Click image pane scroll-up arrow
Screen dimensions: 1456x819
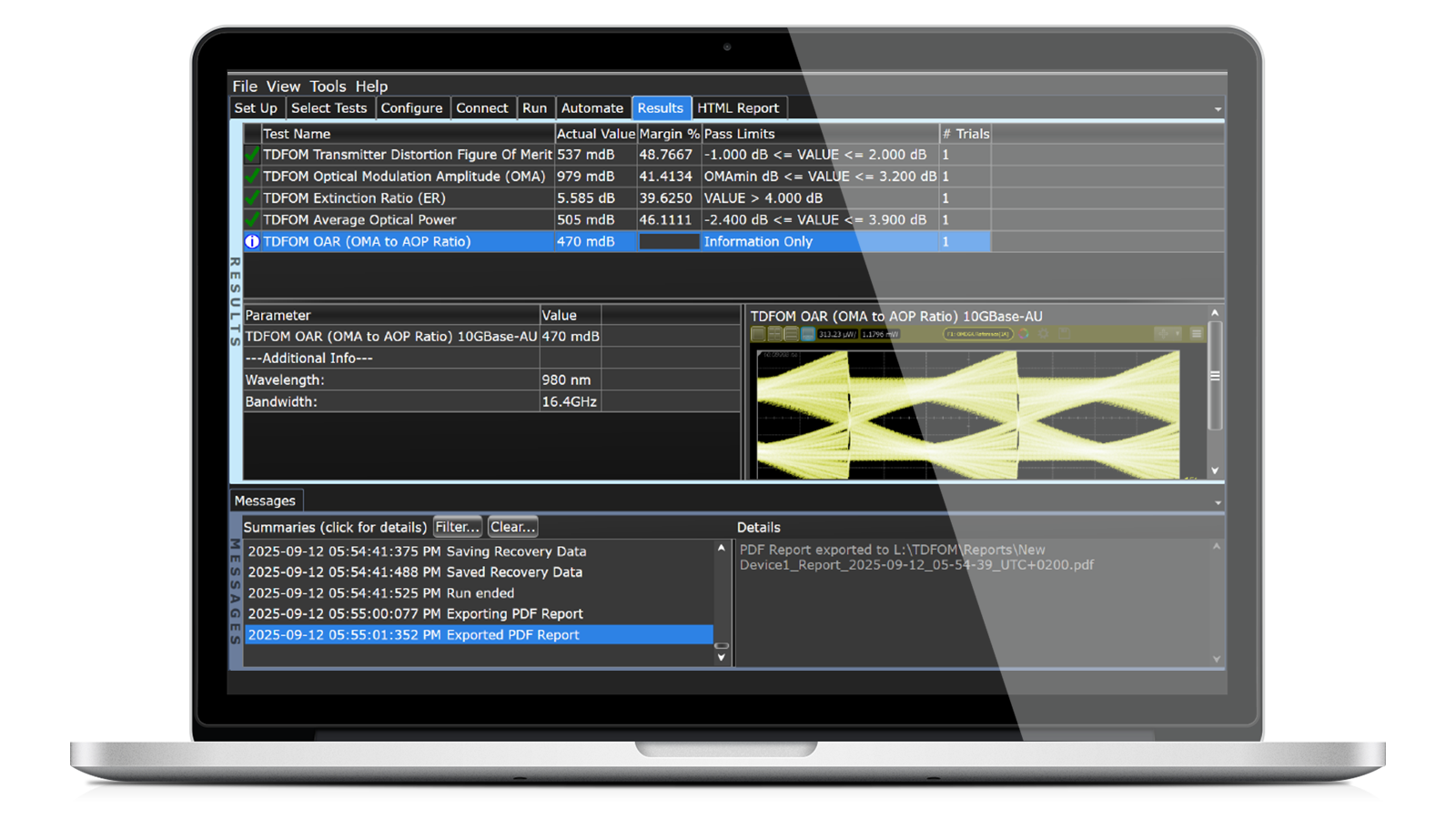(x=1215, y=312)
